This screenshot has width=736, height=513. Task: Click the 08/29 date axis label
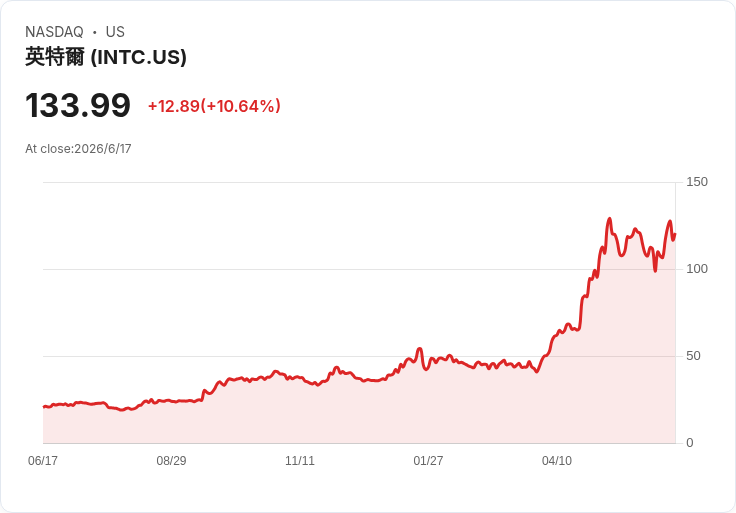coord(171,461)
